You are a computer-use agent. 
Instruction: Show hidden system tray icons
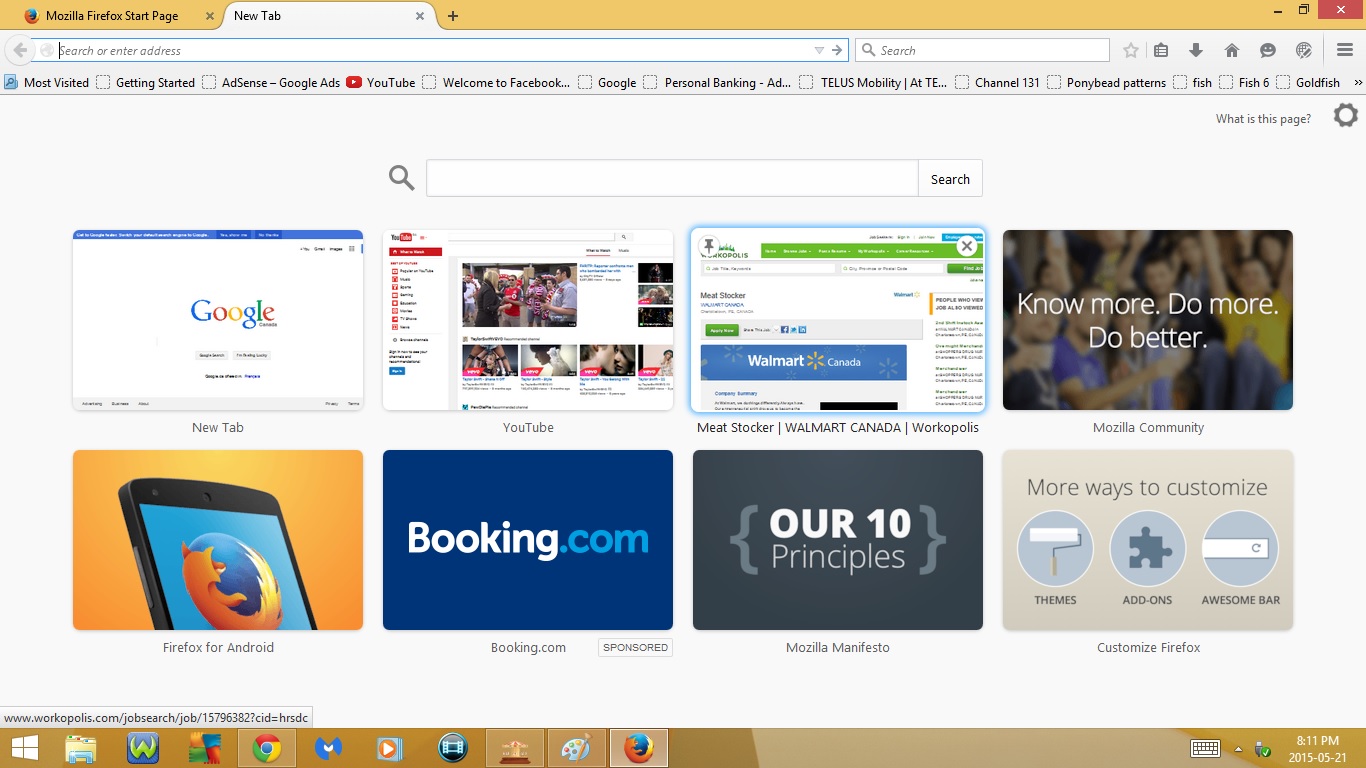[1238, 749]
